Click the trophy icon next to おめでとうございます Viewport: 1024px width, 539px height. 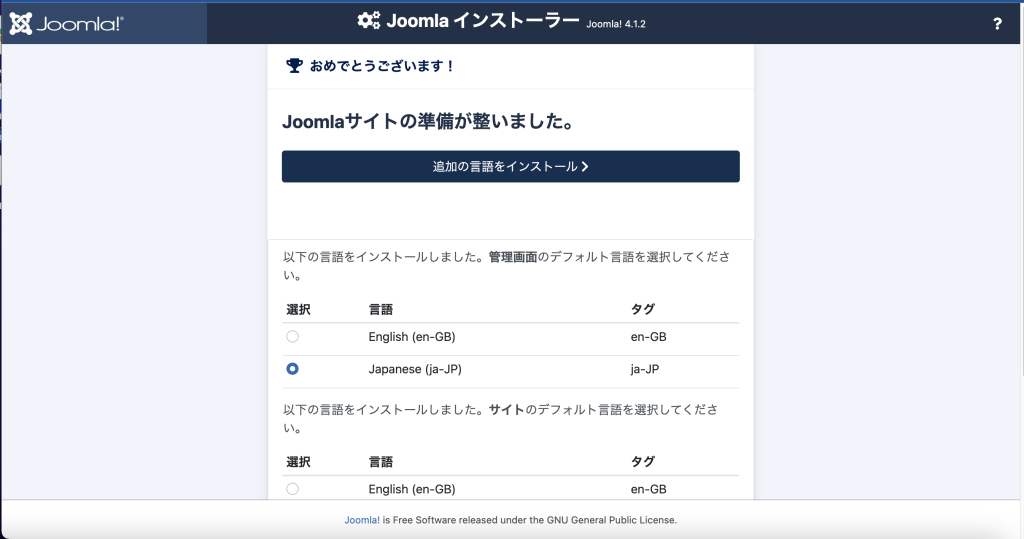295,65
